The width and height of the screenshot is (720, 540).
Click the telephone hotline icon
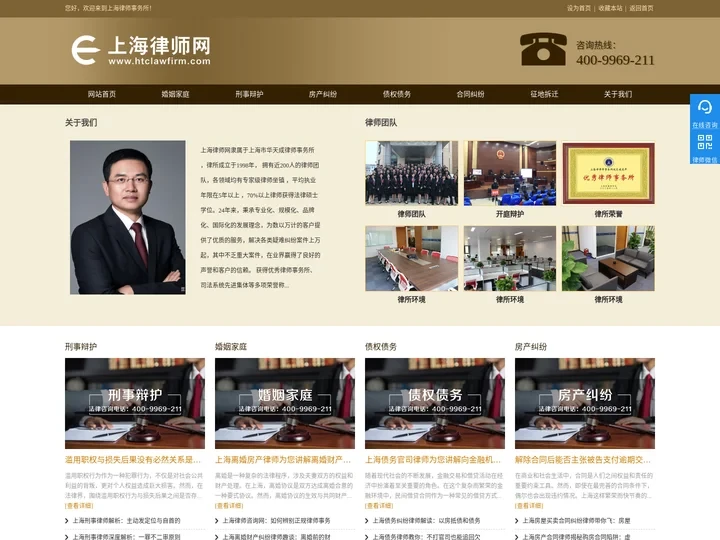[x=543, y=49]
